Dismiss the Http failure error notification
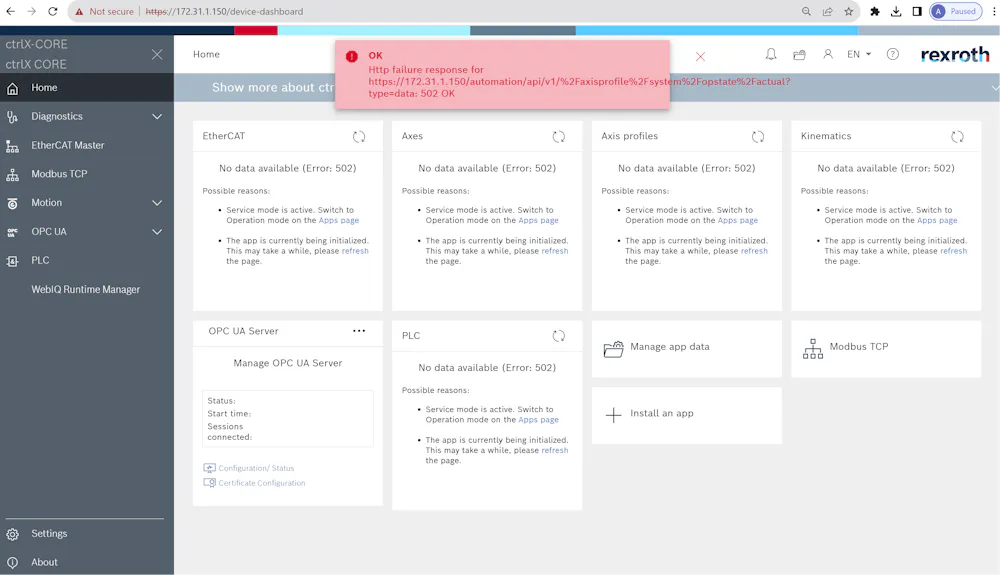 (x=700, y=57)
